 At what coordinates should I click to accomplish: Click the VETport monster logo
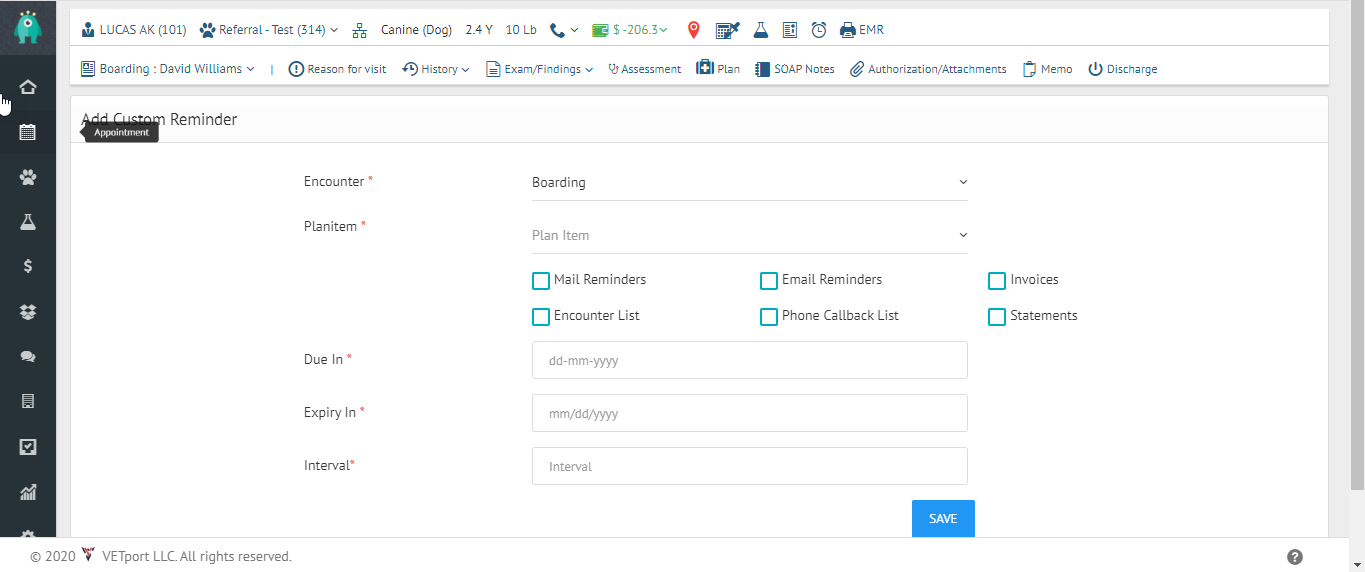point(28,26)
